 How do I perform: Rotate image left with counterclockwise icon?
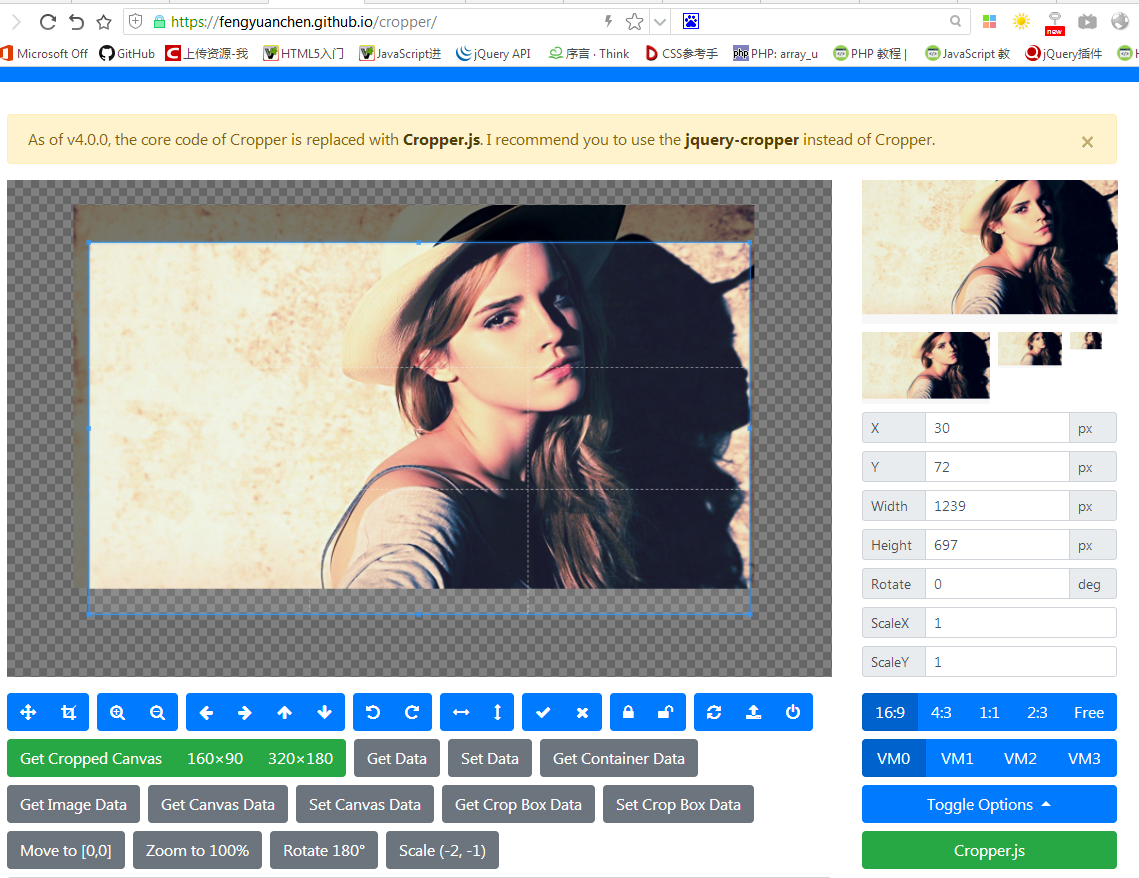click(373, 712)
